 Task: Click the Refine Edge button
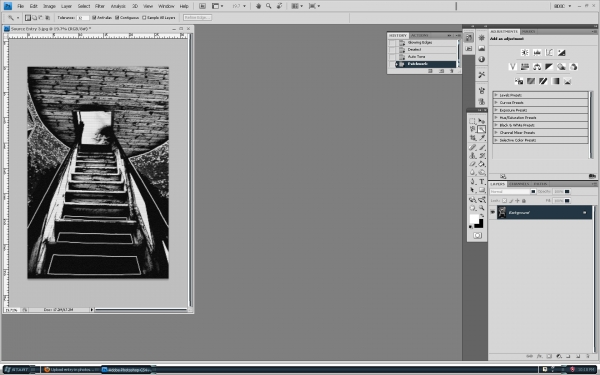coord(197,18)
